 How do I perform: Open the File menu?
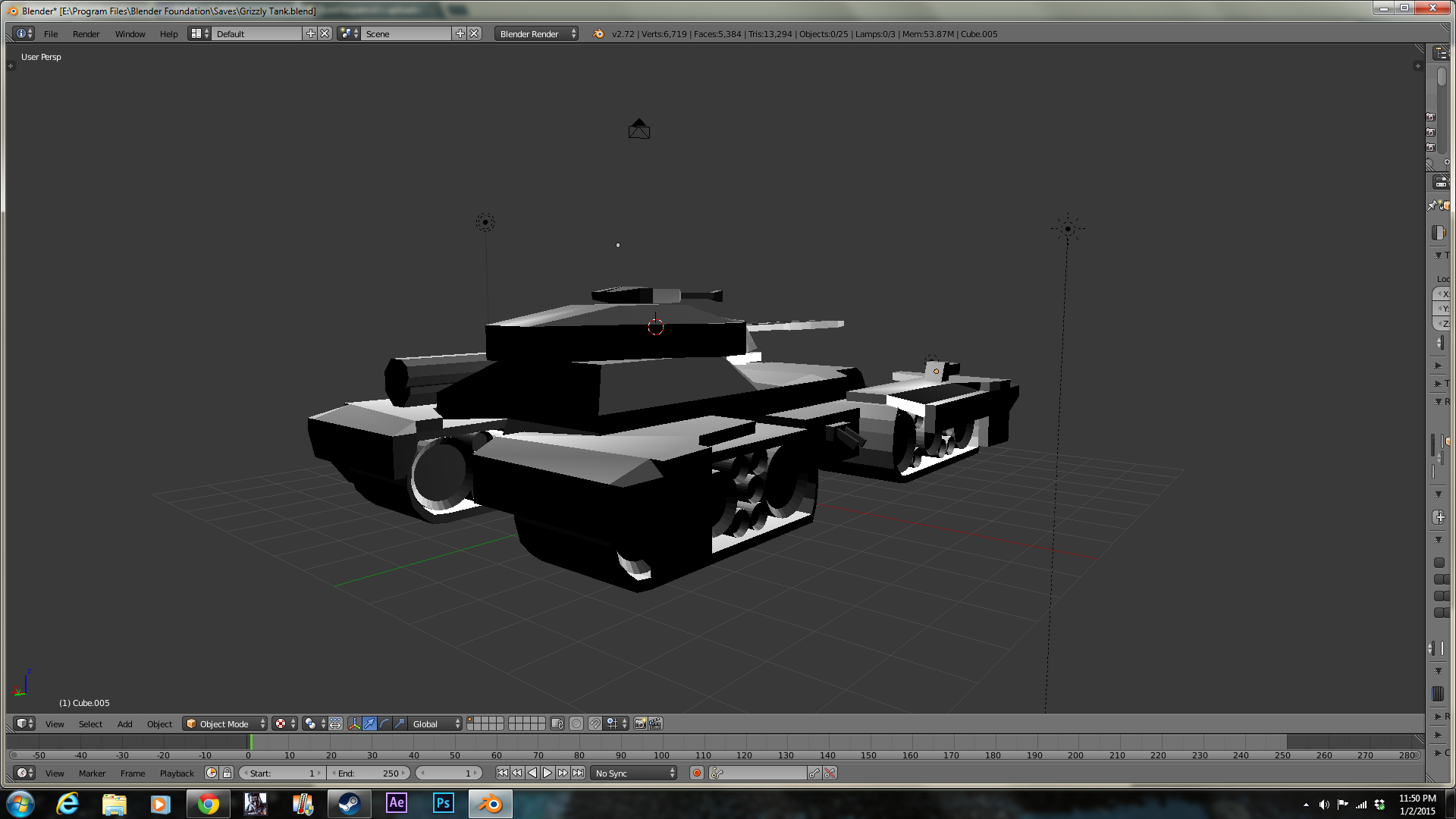tap(51, 34)
